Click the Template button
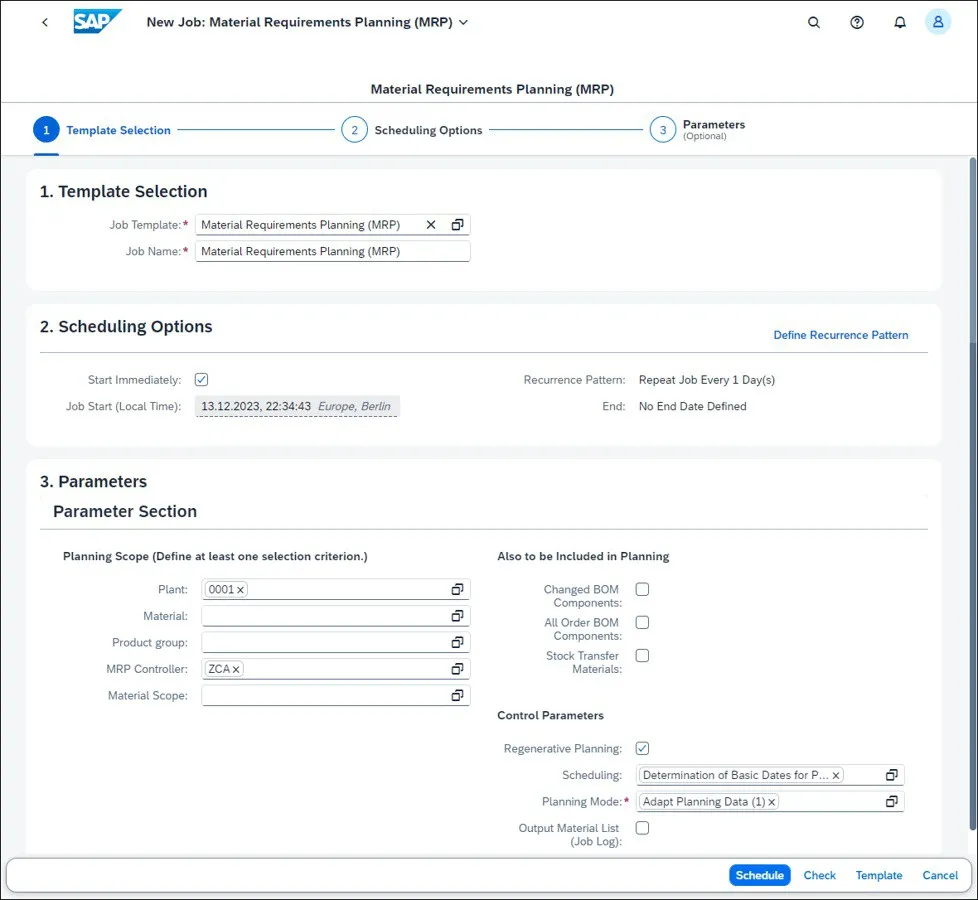Screen dimensions: 978x900 click(x=879, y=875)
